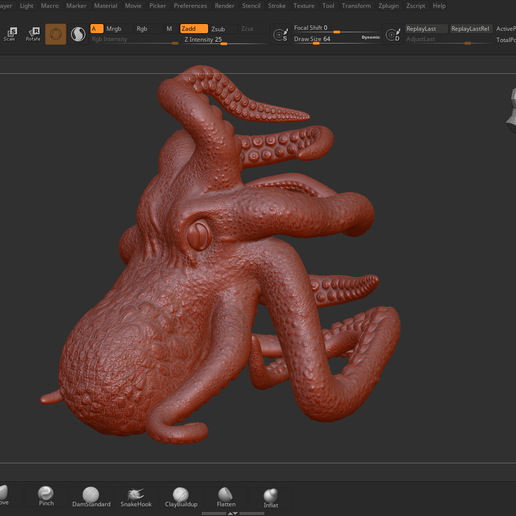Select the DamStandard brush
The image size is (516, 516).
tap(91, 496)
